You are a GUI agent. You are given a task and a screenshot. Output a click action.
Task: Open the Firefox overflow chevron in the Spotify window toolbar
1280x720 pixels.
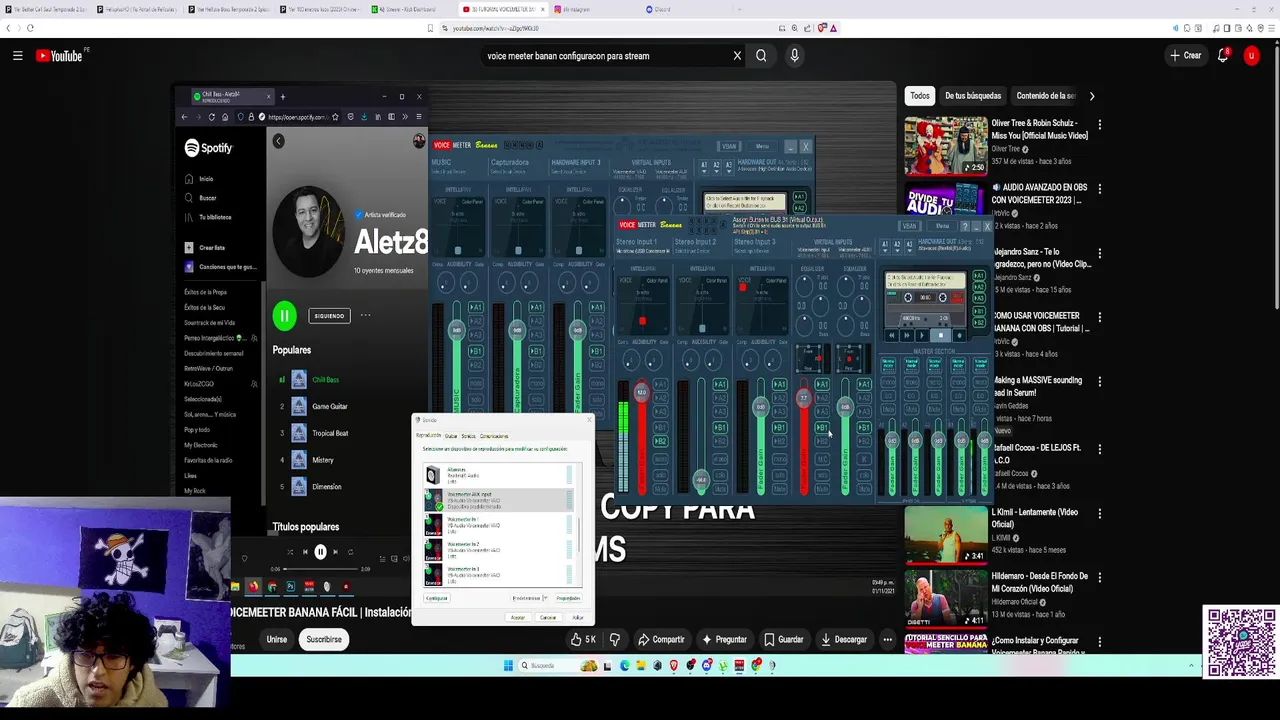click(405, 117)
